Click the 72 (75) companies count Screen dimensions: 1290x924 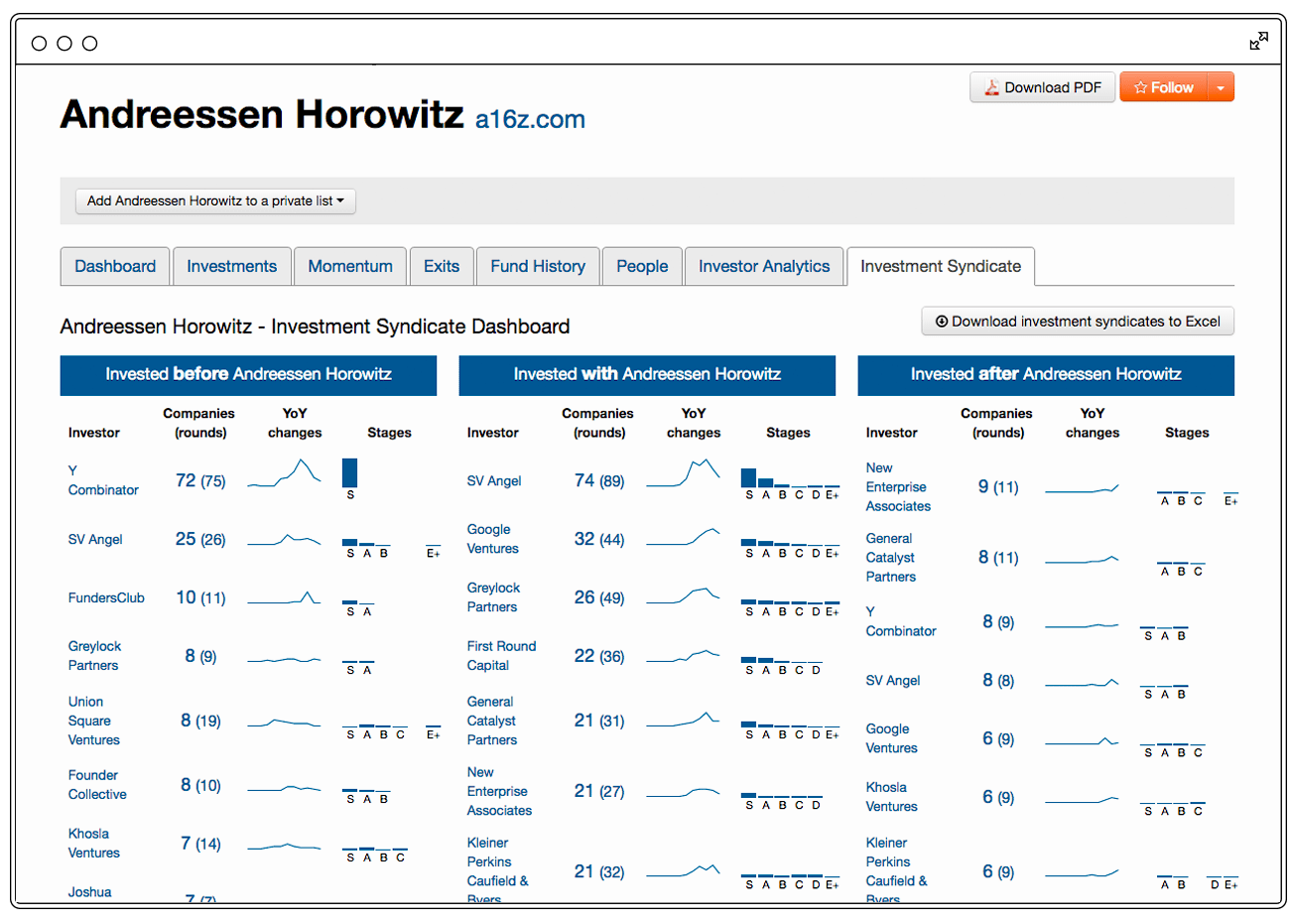point(200,481)
